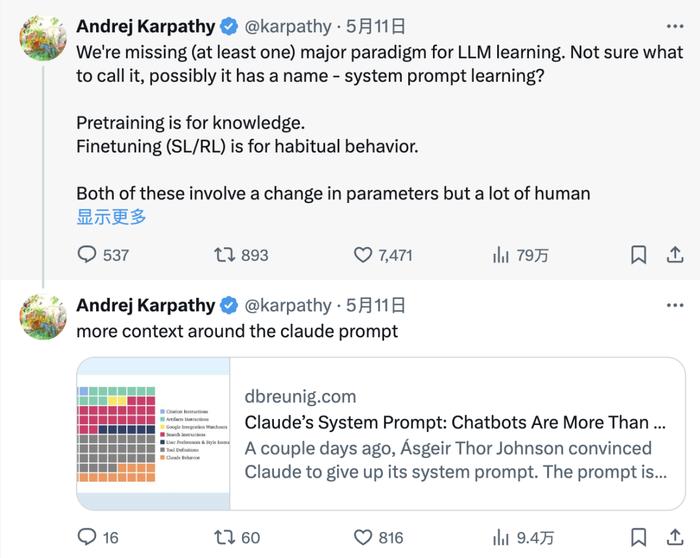Reply to the claude prompt tweet (16)

coord(98,537)
